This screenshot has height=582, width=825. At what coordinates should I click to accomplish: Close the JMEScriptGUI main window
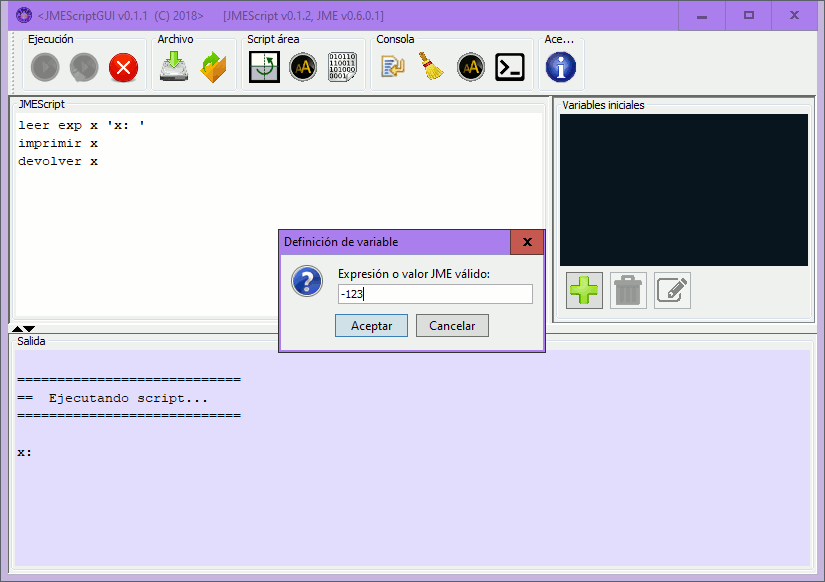tap(794, 16)
